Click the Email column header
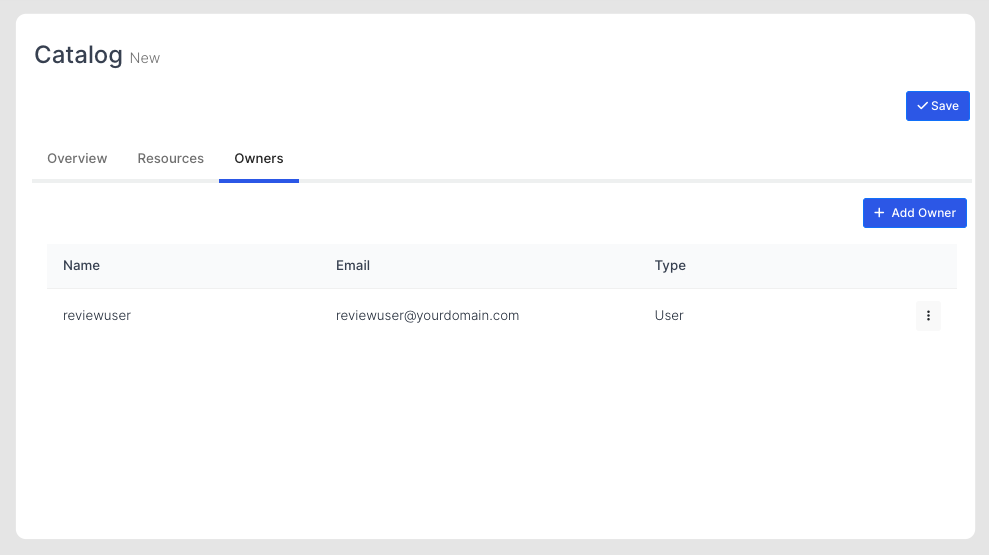989x555 pixels. pos(353,266)
